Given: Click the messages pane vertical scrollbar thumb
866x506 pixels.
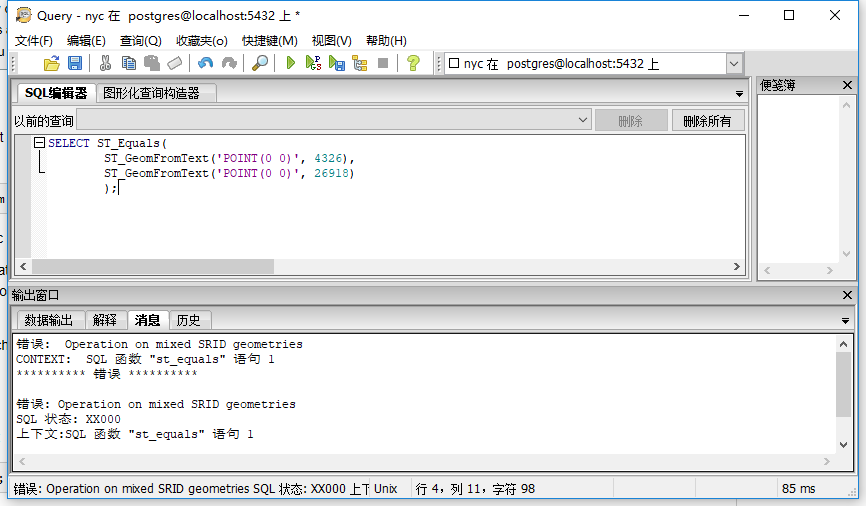Looking at the screenshot, I should [843, 385].
